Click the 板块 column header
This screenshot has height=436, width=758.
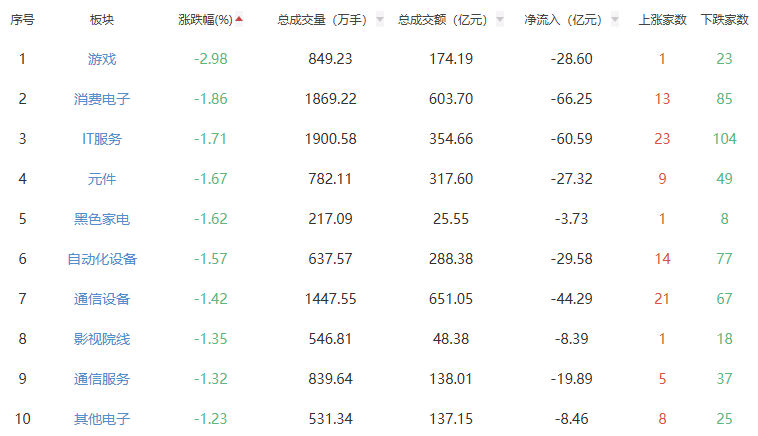click(102, 19)
